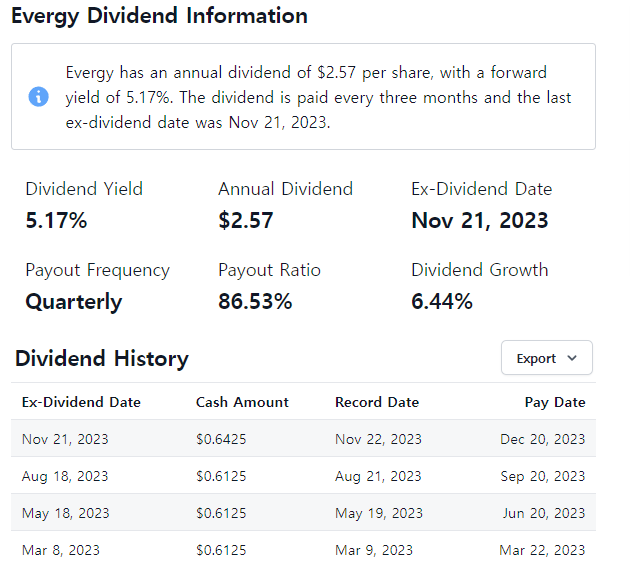Screen dimensions: 630x561
Task: Click the blue info icon
Action: tap(38, 96)
